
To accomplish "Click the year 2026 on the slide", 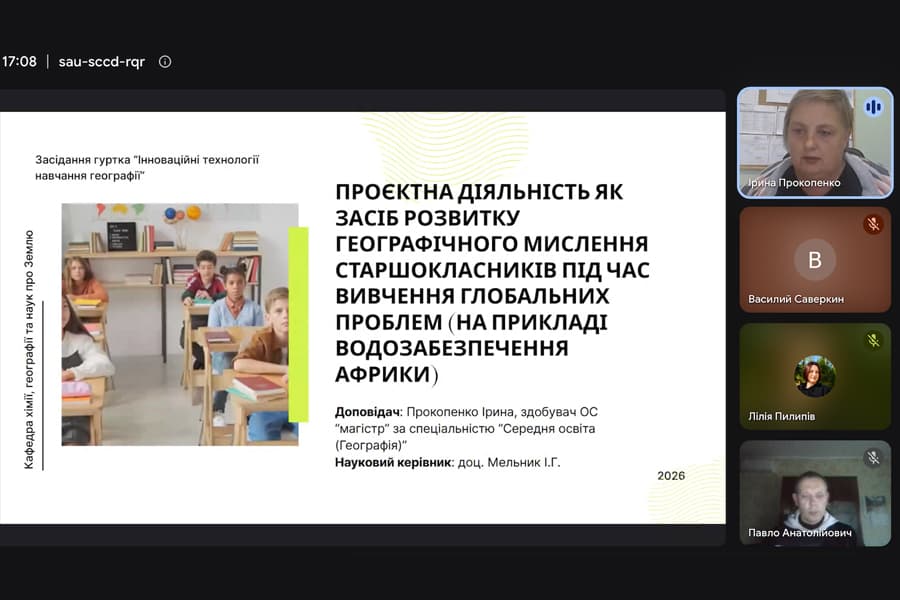I will tap(671, 475).
